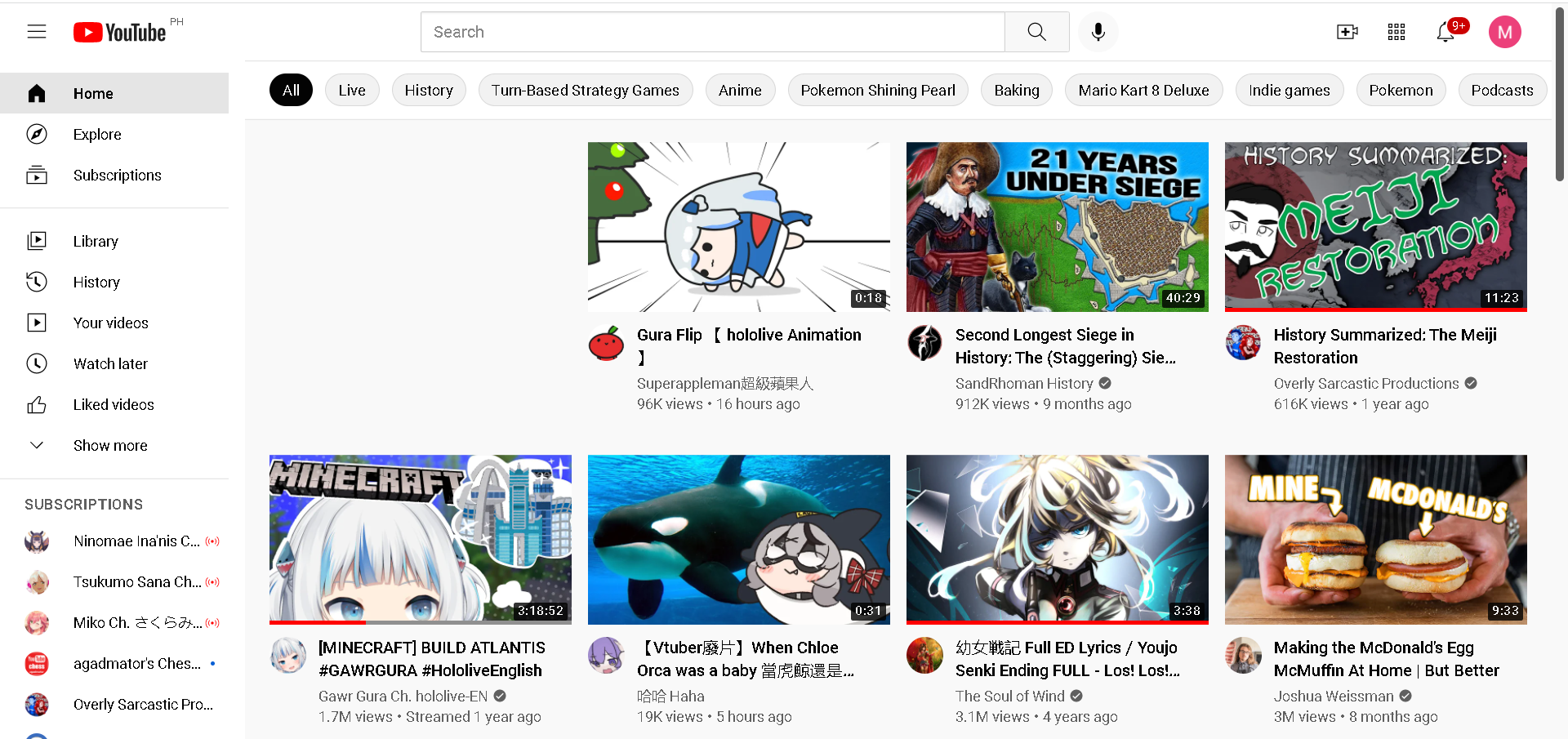Open The Soul of Wind channel link
Image resolution: width=1568 pixels, height=739 pixels.
point(1010,697)
